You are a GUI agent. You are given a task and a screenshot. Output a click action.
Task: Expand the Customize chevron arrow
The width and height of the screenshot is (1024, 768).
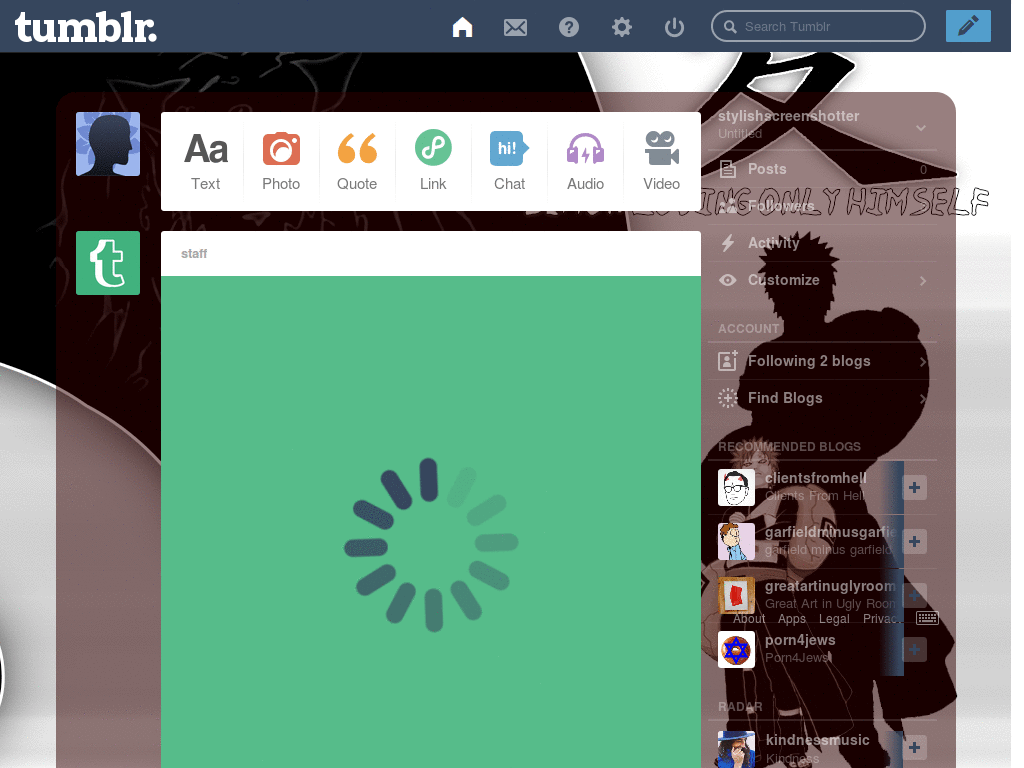[x=923, y=281]
